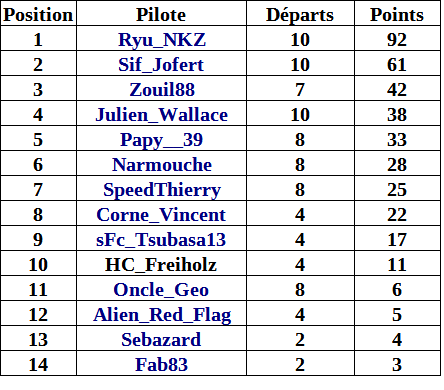Open the Ryu_NKZ pilot link

[162, 40]
